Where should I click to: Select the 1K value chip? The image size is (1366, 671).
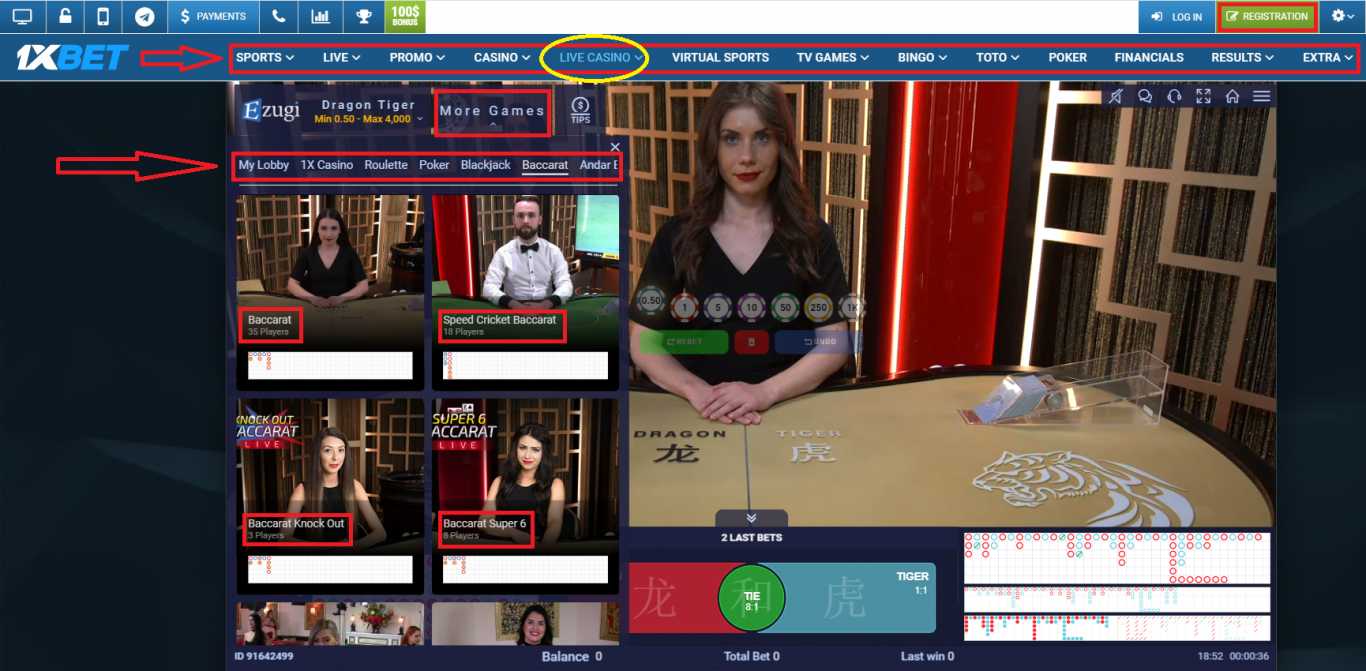[x=852, y=307]
